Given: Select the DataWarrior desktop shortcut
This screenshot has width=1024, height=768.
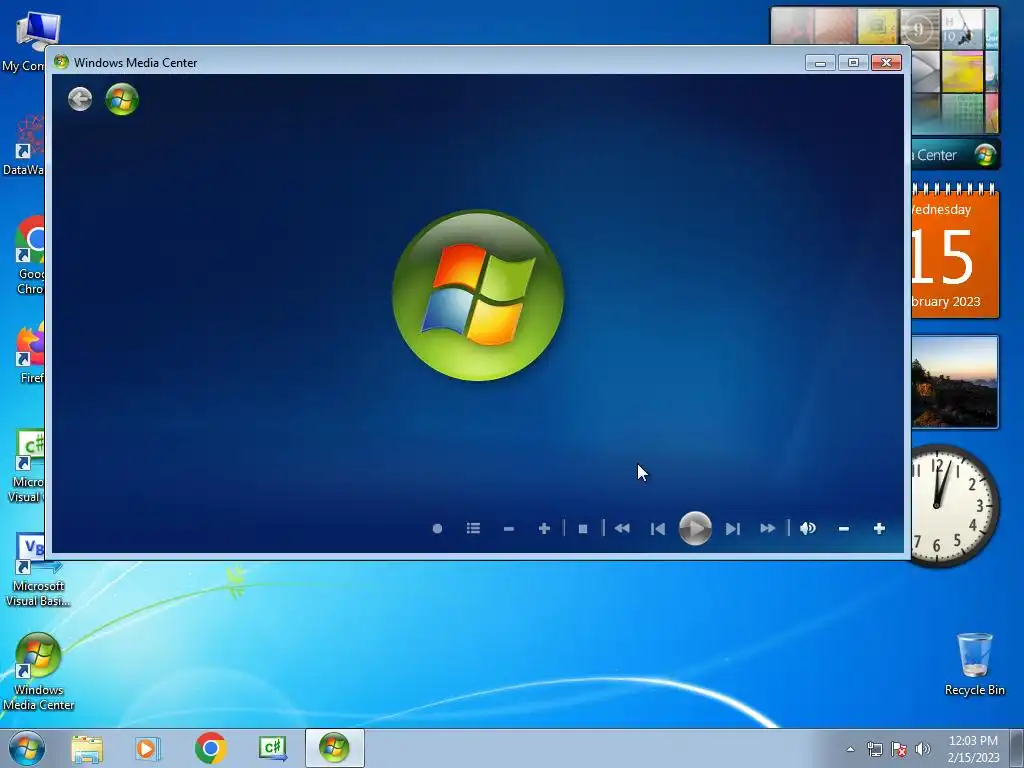Looking at the screenshot, I should tap(25, 145).
